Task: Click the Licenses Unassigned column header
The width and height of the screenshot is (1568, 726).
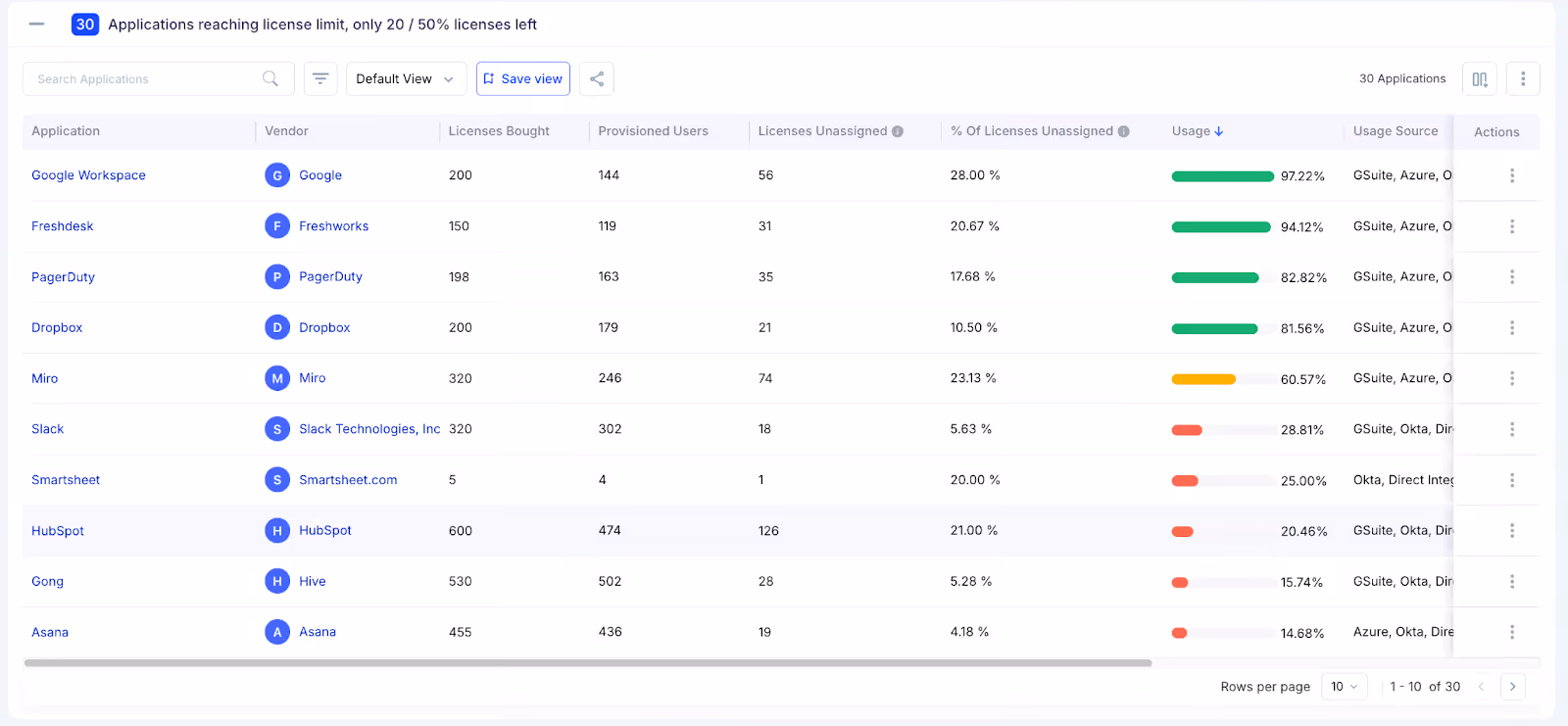Action: tap(822, 131)
